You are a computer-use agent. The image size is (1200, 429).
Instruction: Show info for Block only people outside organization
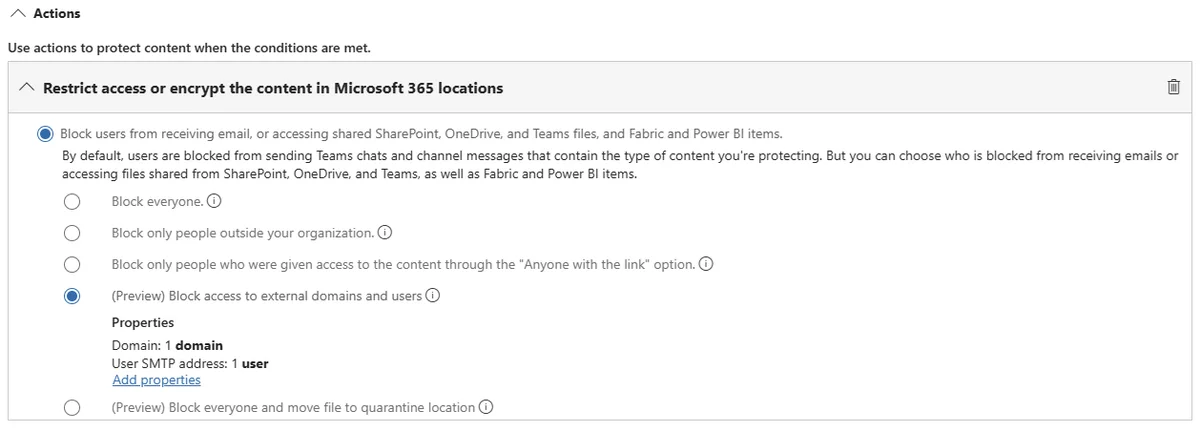[x=385, y=233]
